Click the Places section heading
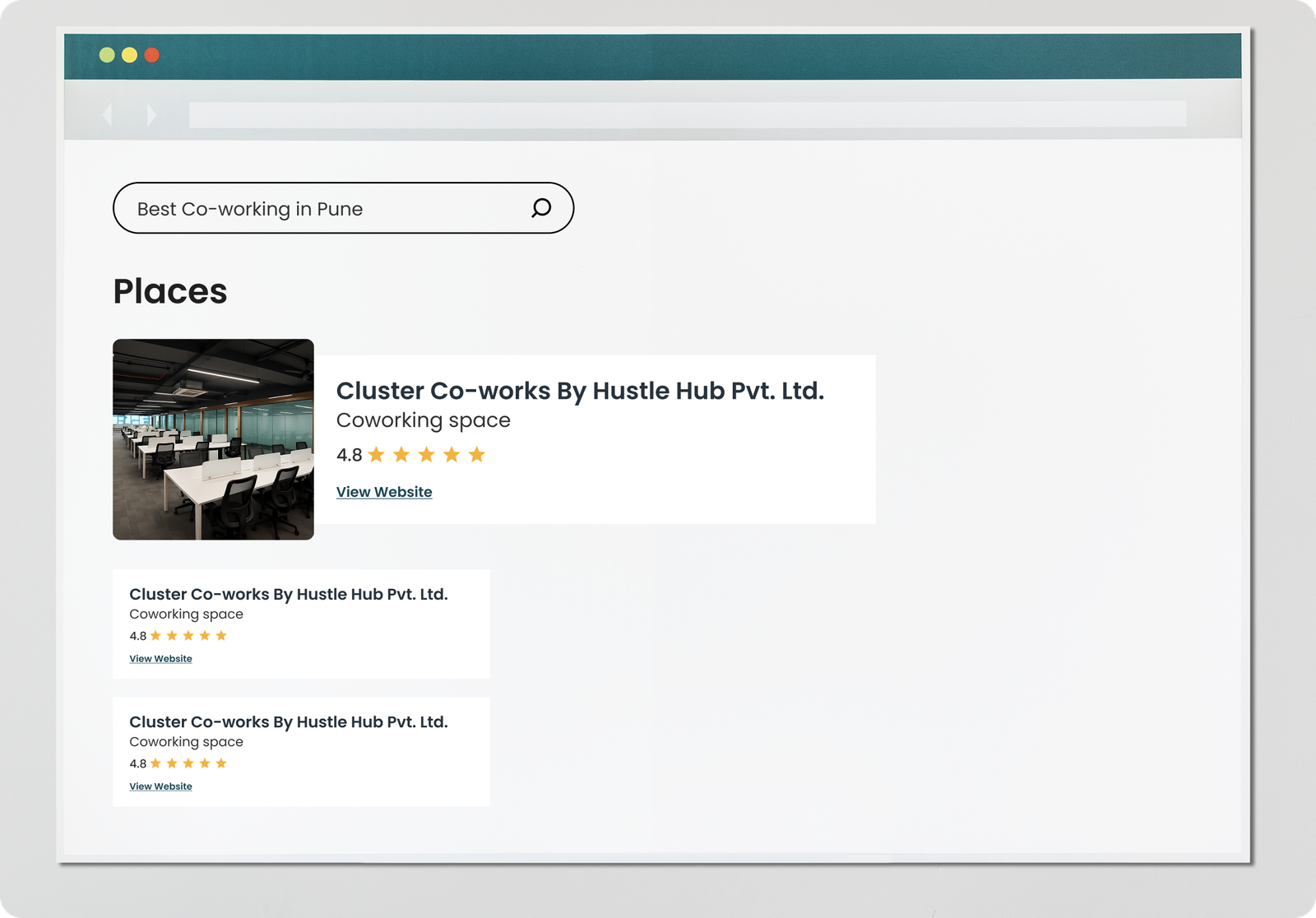1316x918 pixels. click(170, 291)
